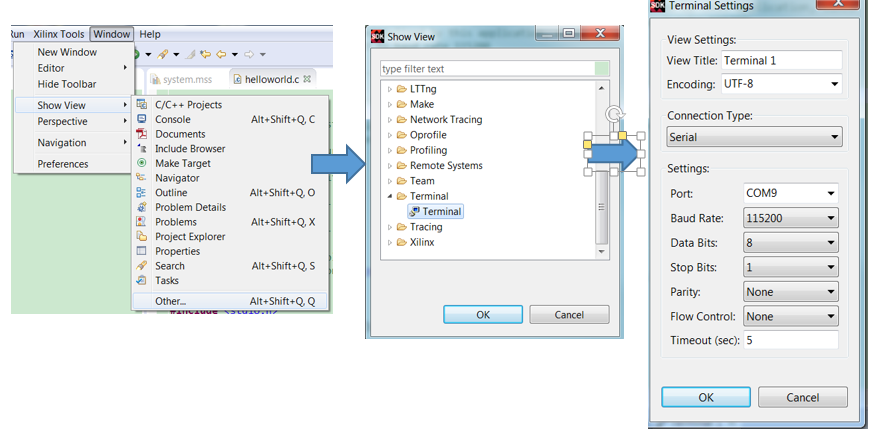This screenshot has height=437, width=876.
Task: Click the C/C++ Projects view icon
Action: point(142,104)
